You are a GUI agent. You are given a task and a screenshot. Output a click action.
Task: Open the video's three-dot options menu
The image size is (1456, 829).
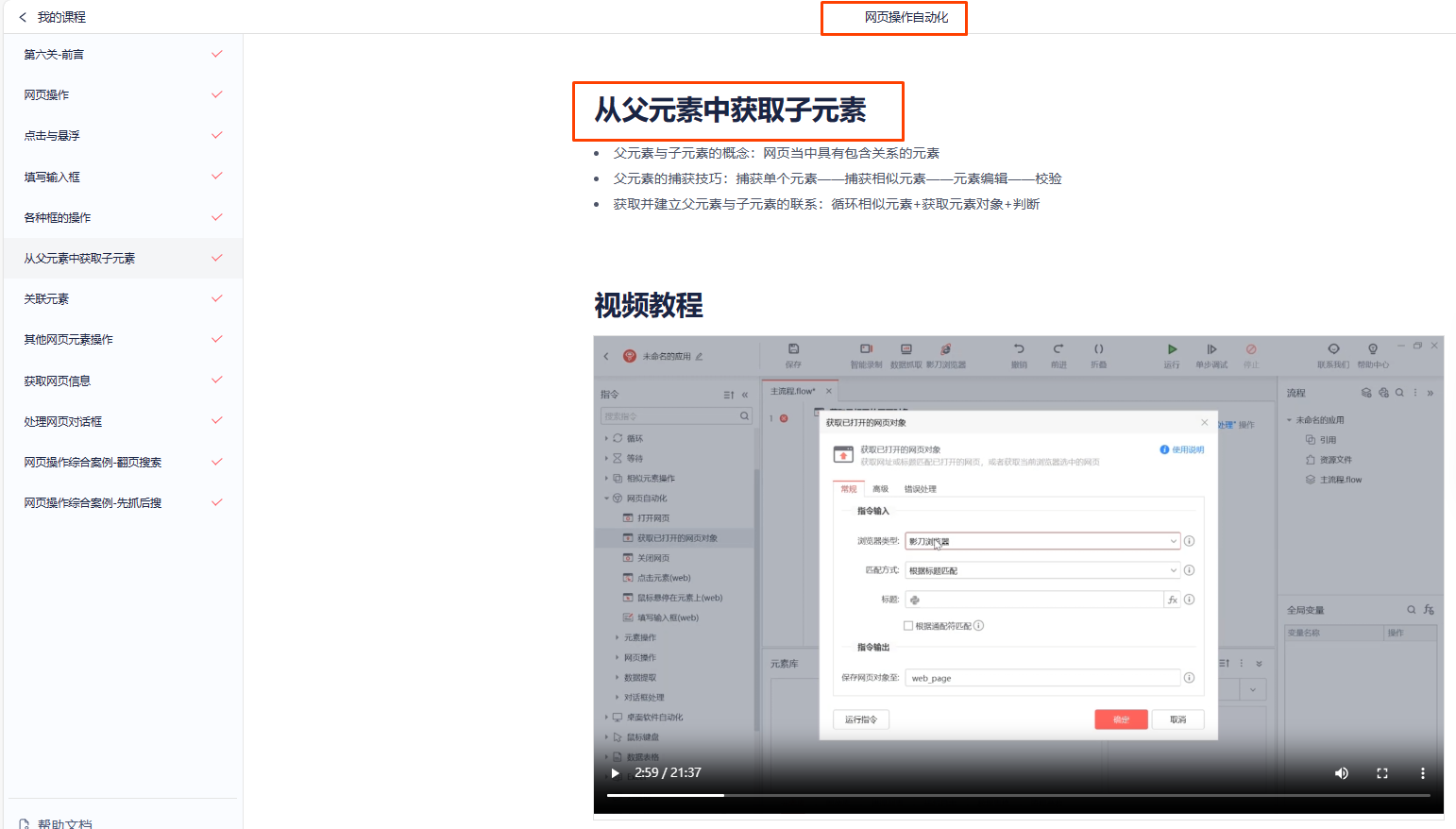tap(1422, 773)
